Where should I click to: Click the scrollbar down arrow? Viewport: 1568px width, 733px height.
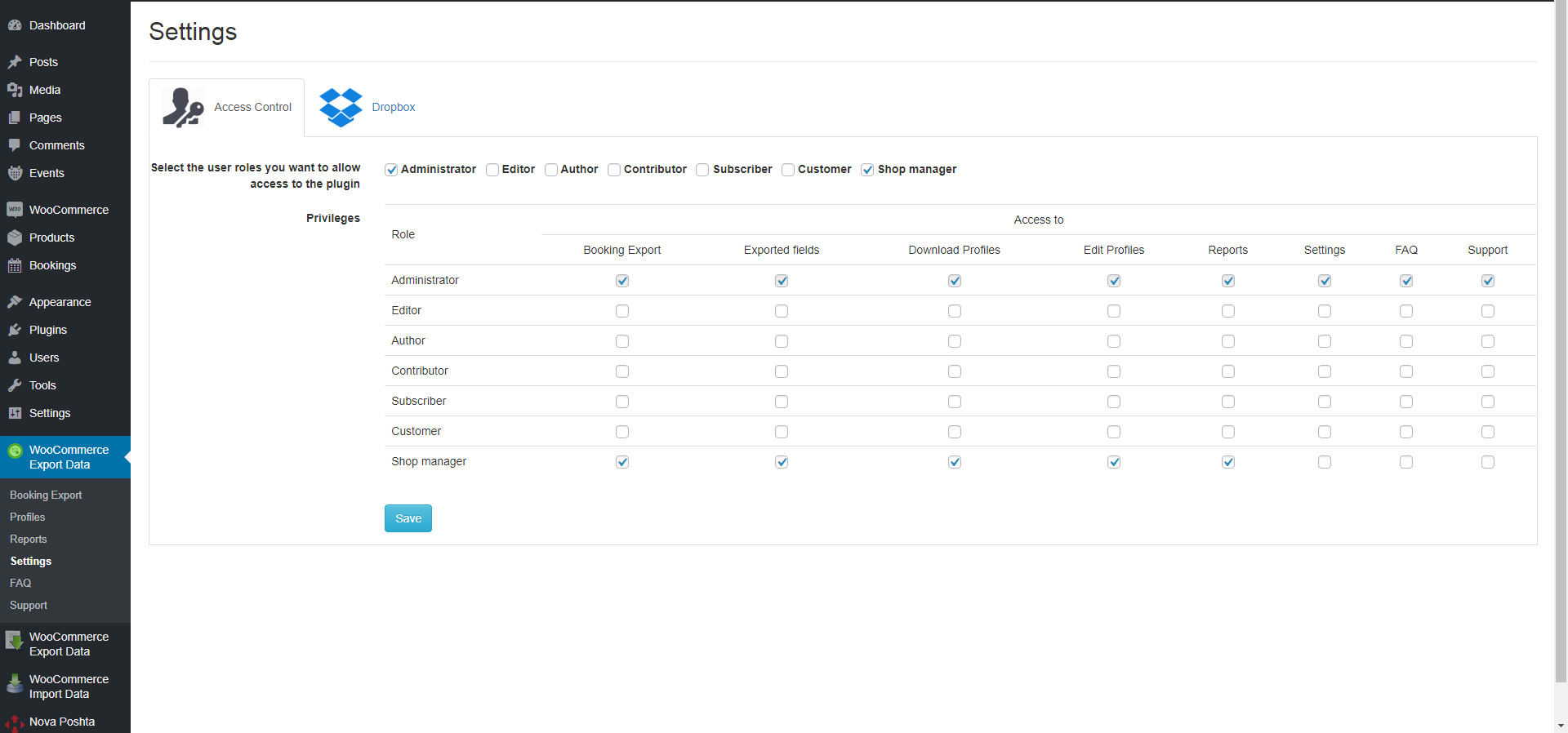(x=1561, y=725)
